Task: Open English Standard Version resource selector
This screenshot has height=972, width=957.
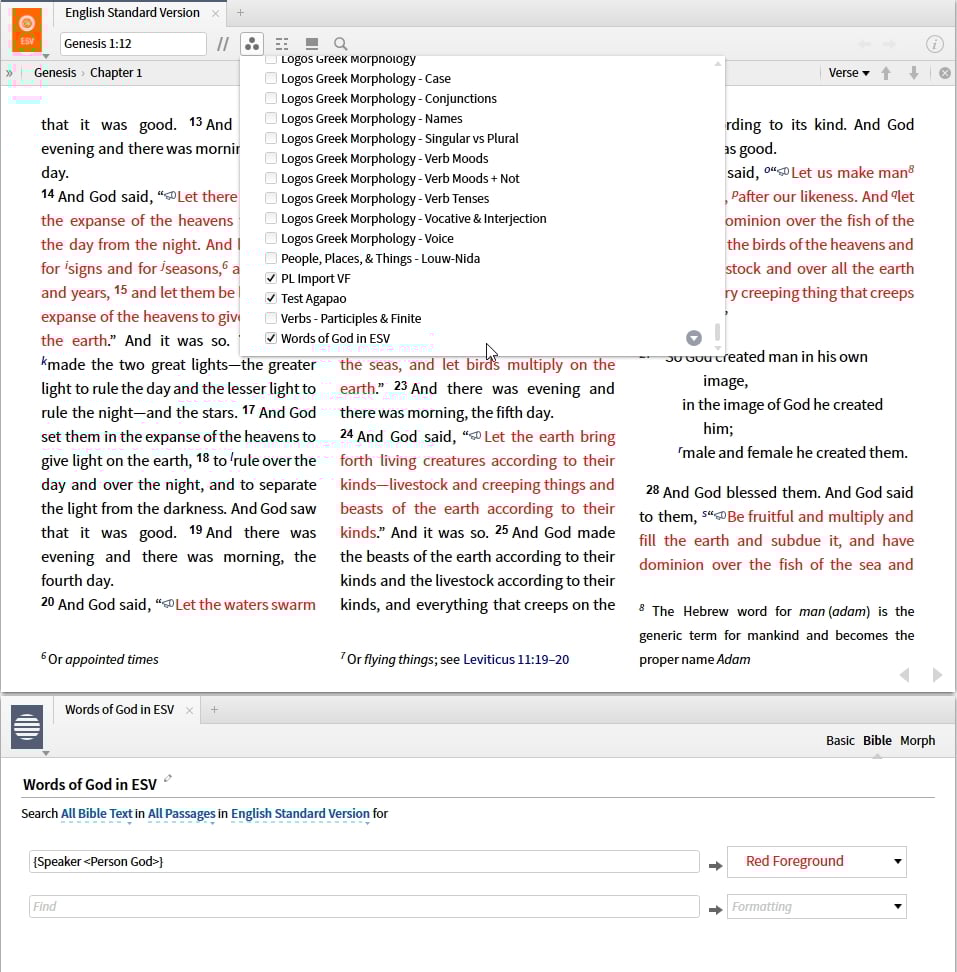Action: pyautogui.click(x=300, y=814)
